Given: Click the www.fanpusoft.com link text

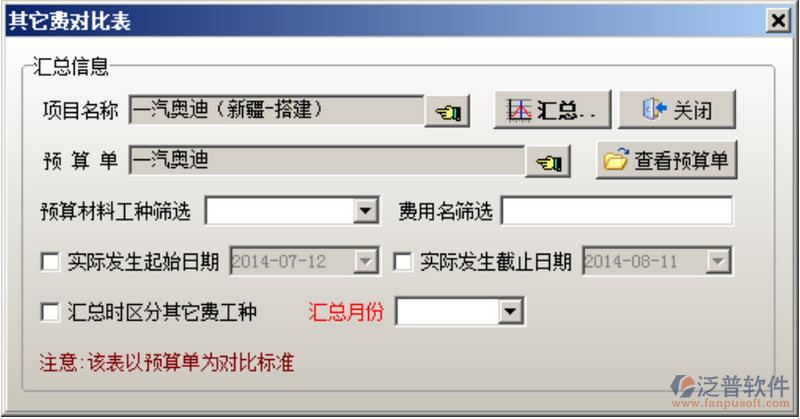Looking at the screenshot, I should click(x=731, y=403).
